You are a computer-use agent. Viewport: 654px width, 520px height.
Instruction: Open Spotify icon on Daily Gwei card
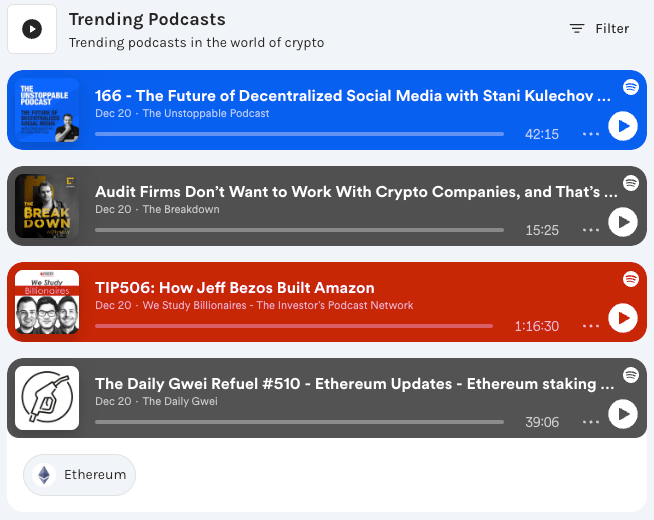click(x=631, y=375)
